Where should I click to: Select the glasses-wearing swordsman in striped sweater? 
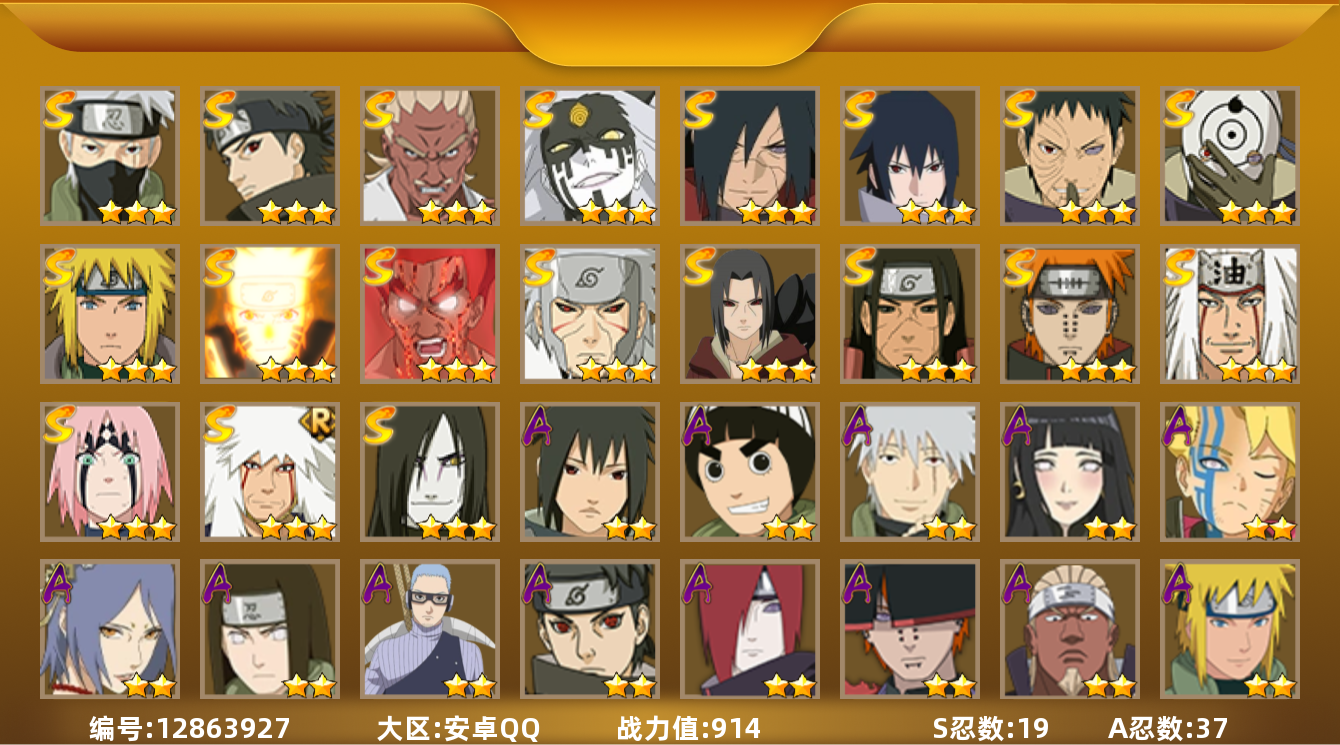tap(429, 629)
